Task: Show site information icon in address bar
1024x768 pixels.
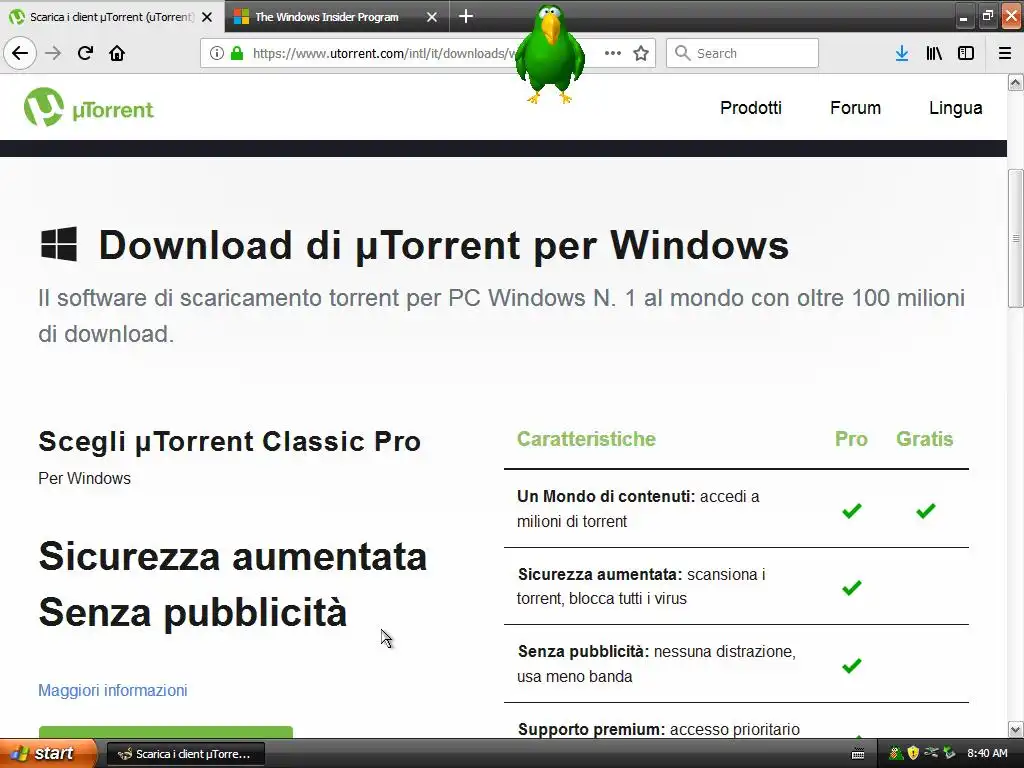Action: coord(217,54)
